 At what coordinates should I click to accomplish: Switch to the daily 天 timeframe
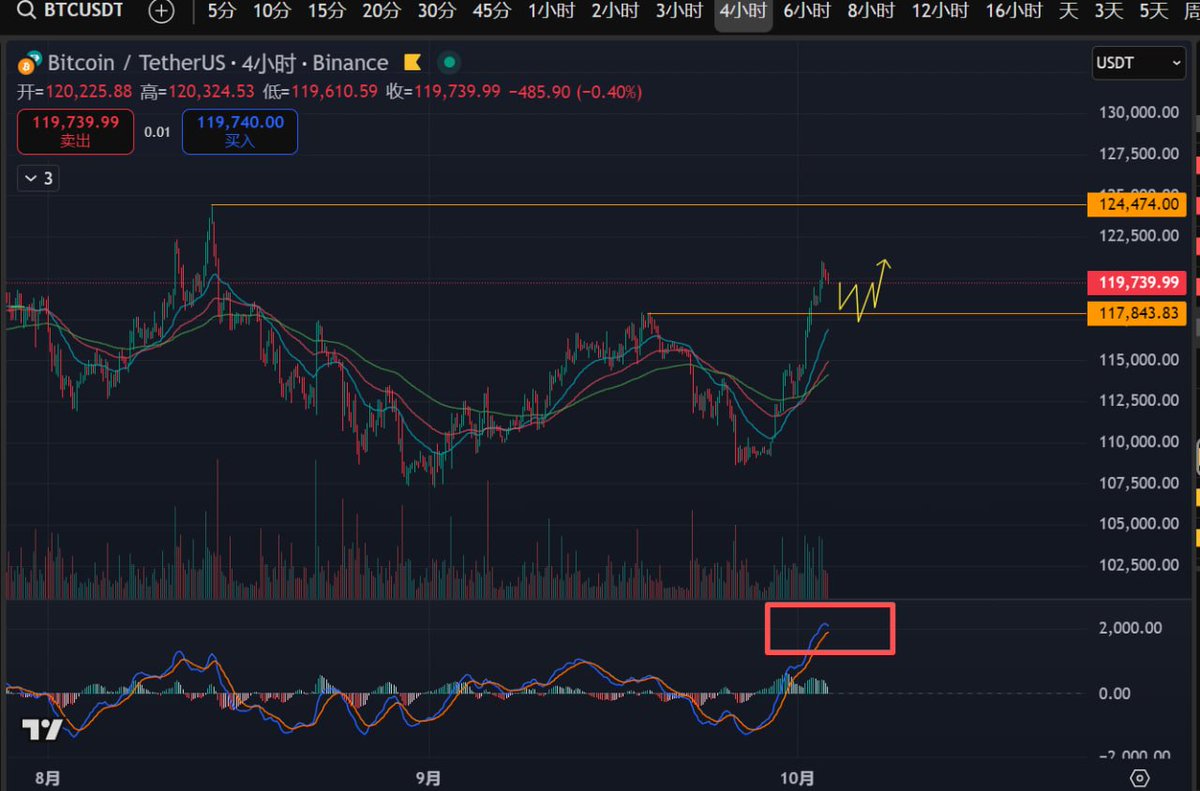pos(1069,12)
